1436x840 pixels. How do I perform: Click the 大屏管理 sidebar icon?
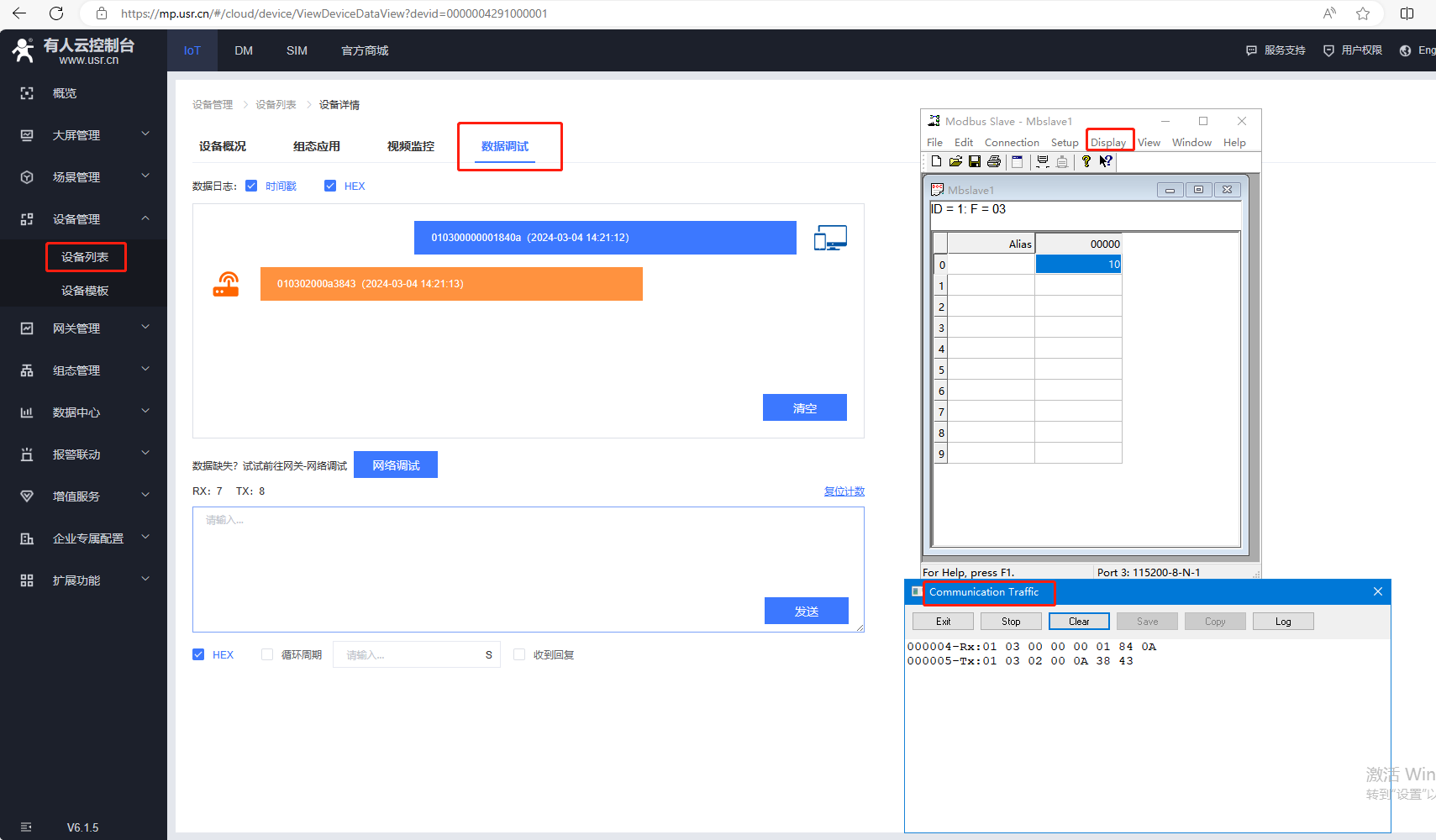[x=27, y=135]
